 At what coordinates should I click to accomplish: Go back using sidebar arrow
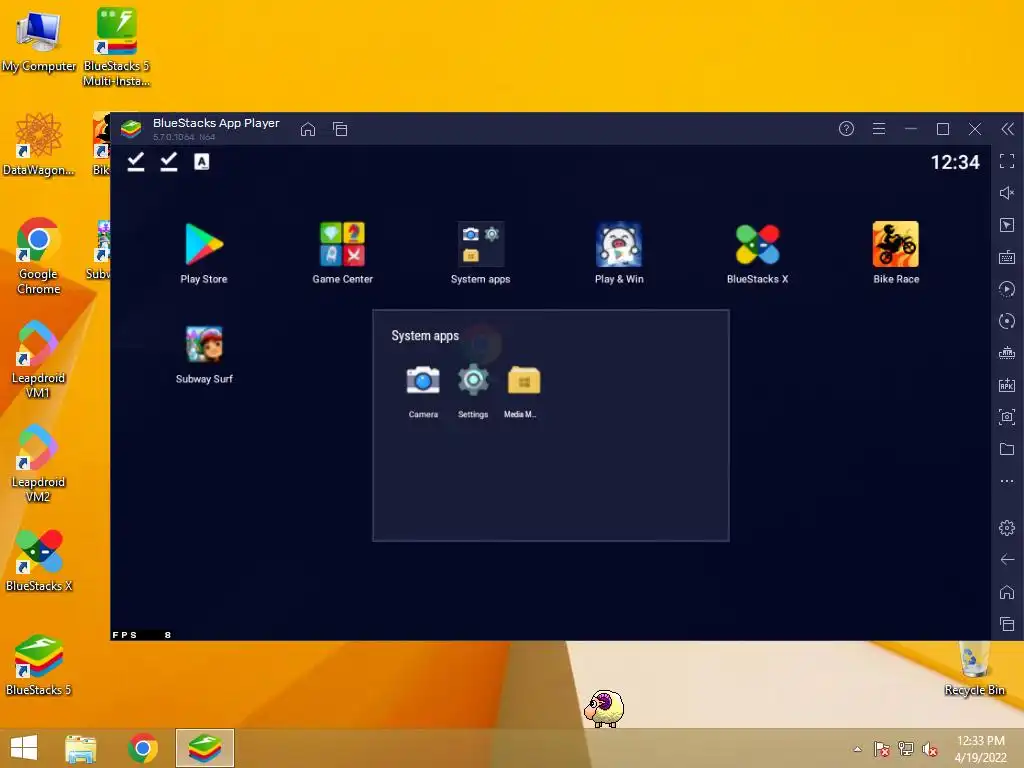[1007, 560]
